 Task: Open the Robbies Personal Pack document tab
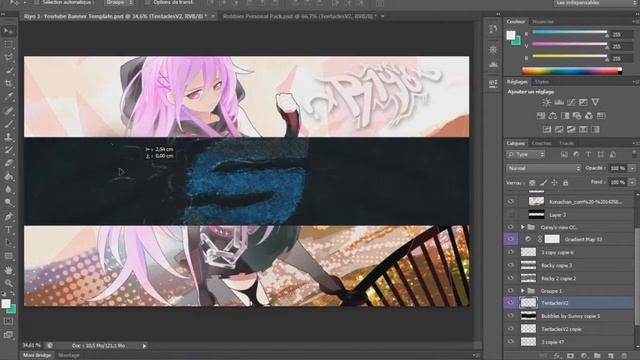tap(300, 16)
